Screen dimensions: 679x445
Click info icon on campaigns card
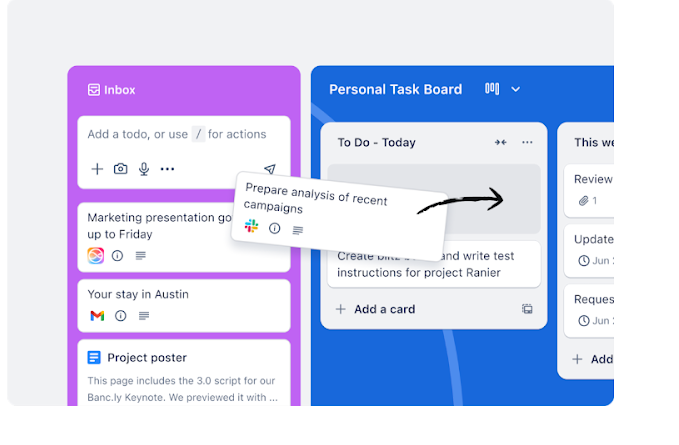tap(275, 228)
